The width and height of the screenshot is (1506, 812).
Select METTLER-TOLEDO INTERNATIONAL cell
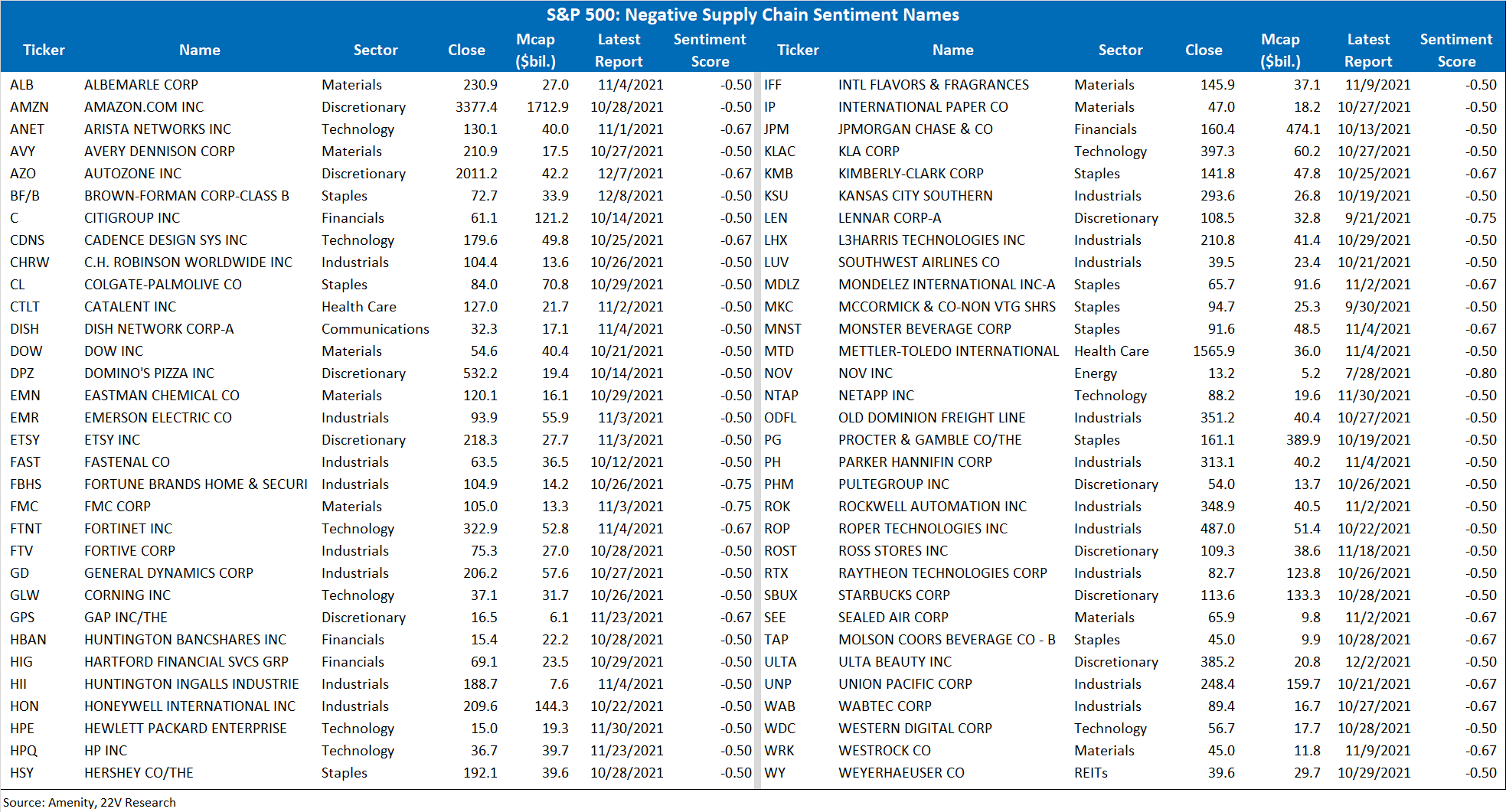click(948, 351)
